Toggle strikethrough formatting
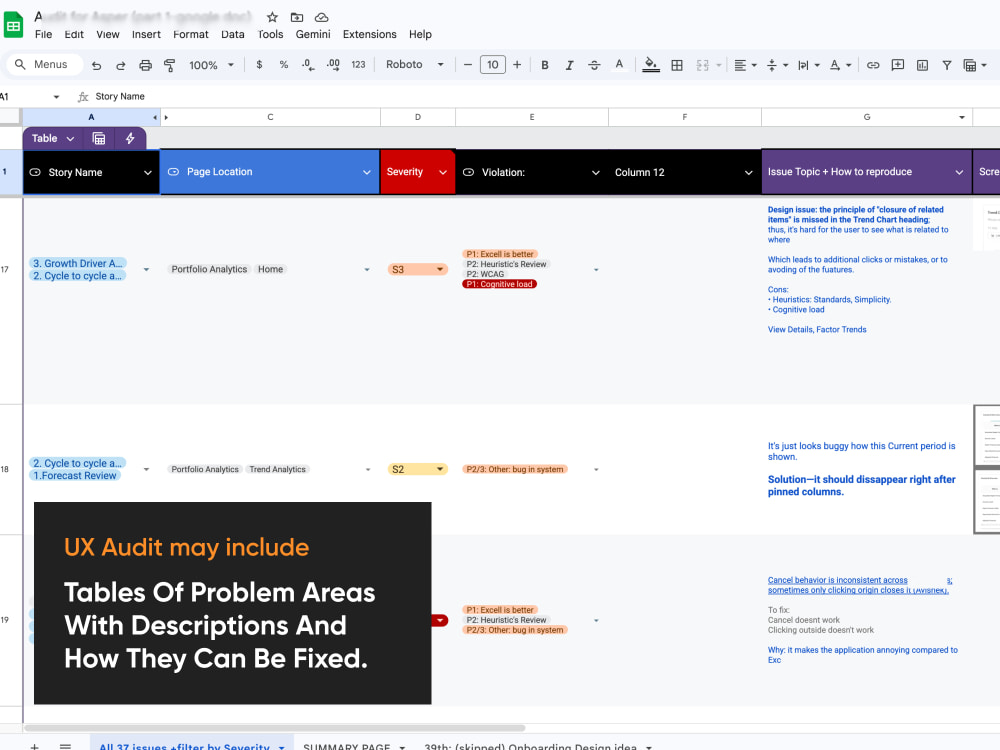The height and width of the screenshot is (750, 1000). click(x=594, y=65)
